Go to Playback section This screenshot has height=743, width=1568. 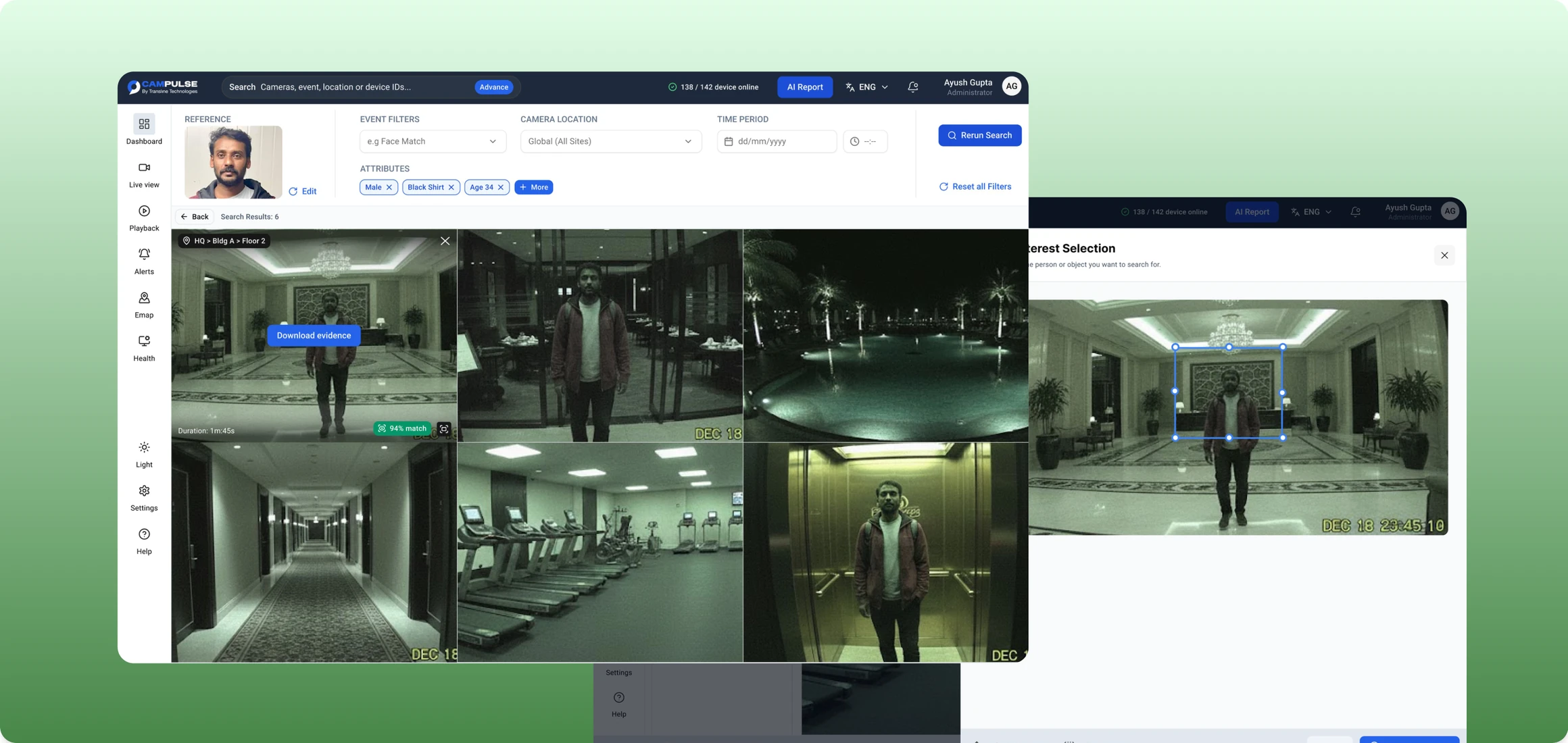click(144, 217)
